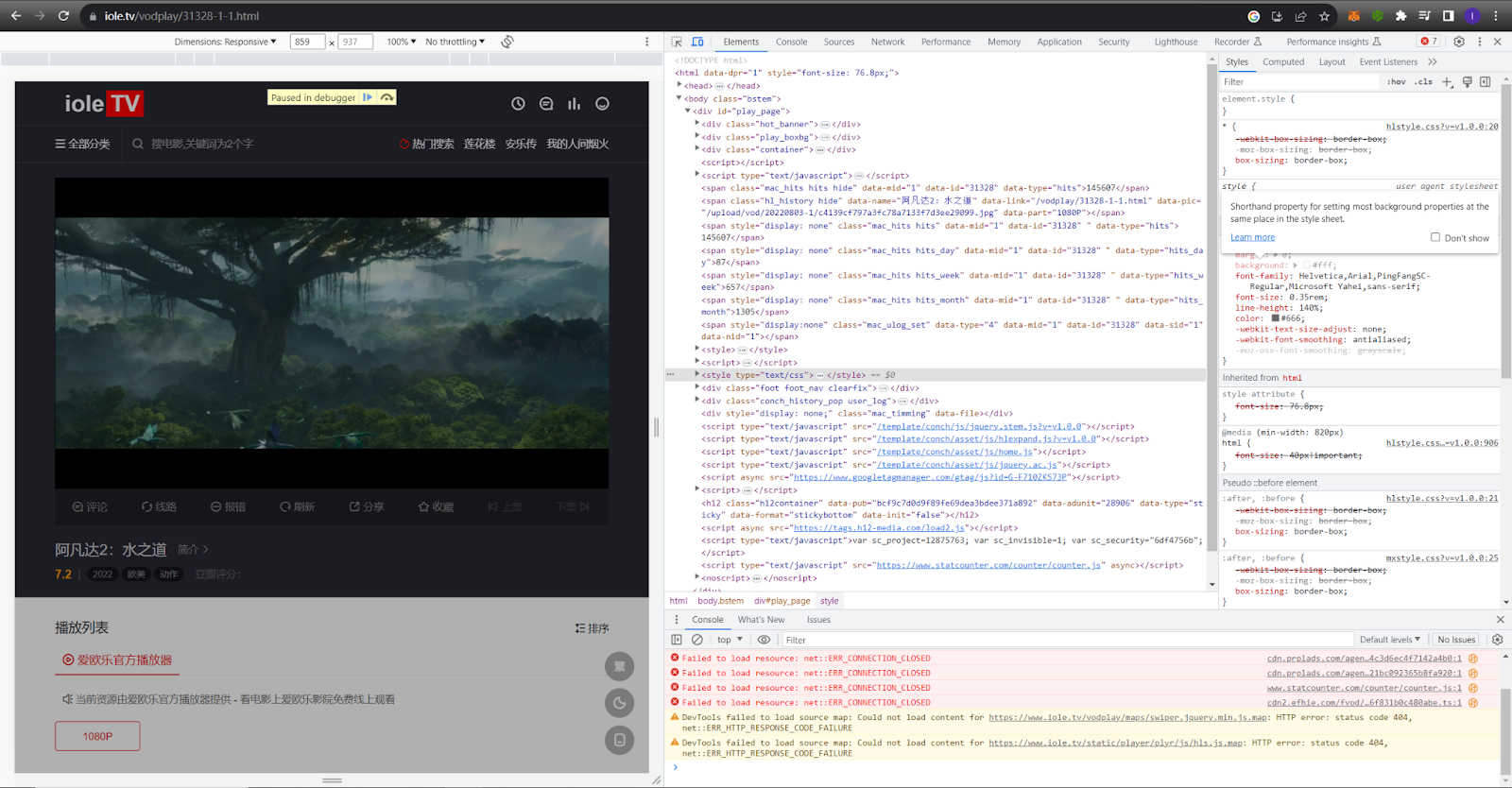
Task: Click the #fff background color swatch
Action: tap(1307, 266)
